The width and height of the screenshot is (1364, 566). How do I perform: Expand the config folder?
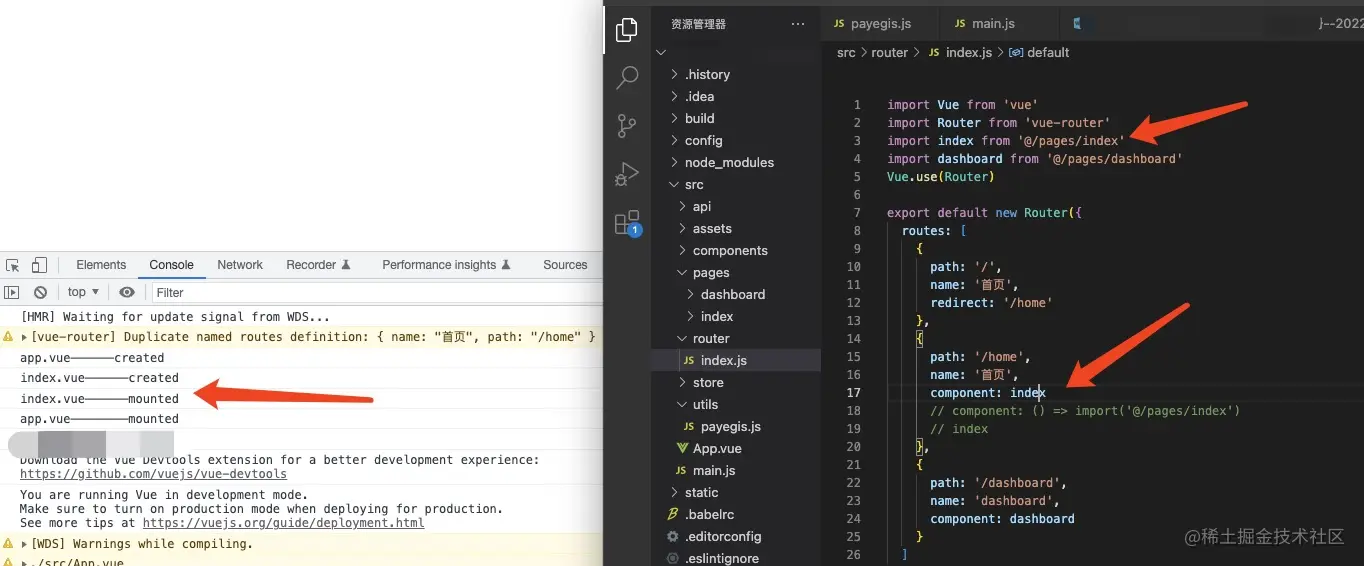pos(675,140)
